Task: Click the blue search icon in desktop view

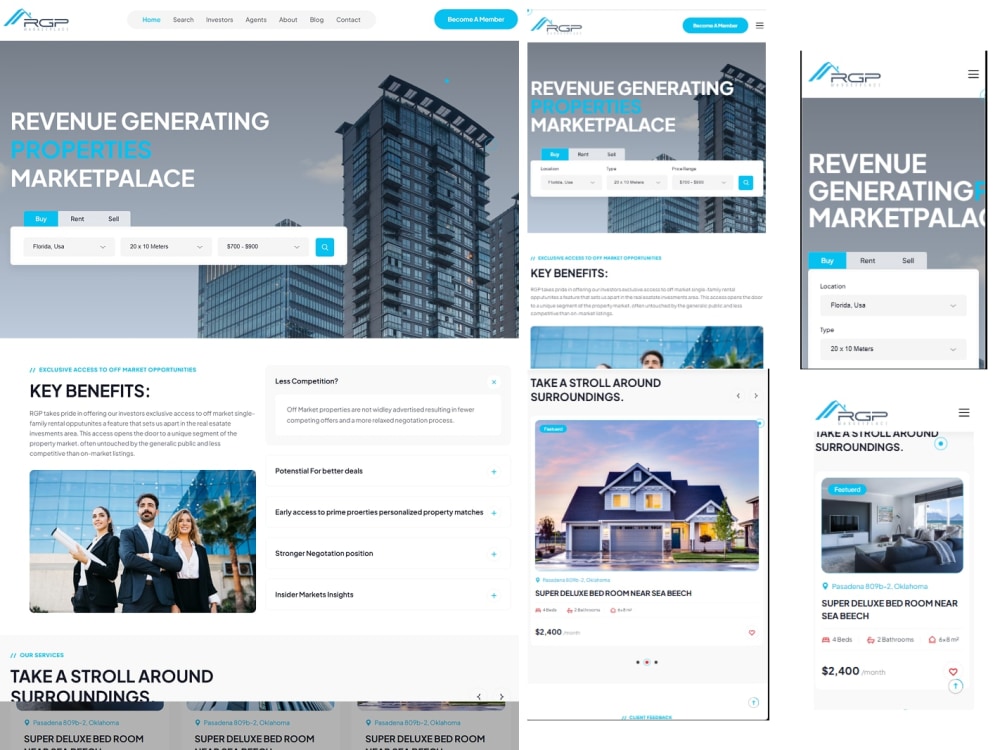Action: 325,247
